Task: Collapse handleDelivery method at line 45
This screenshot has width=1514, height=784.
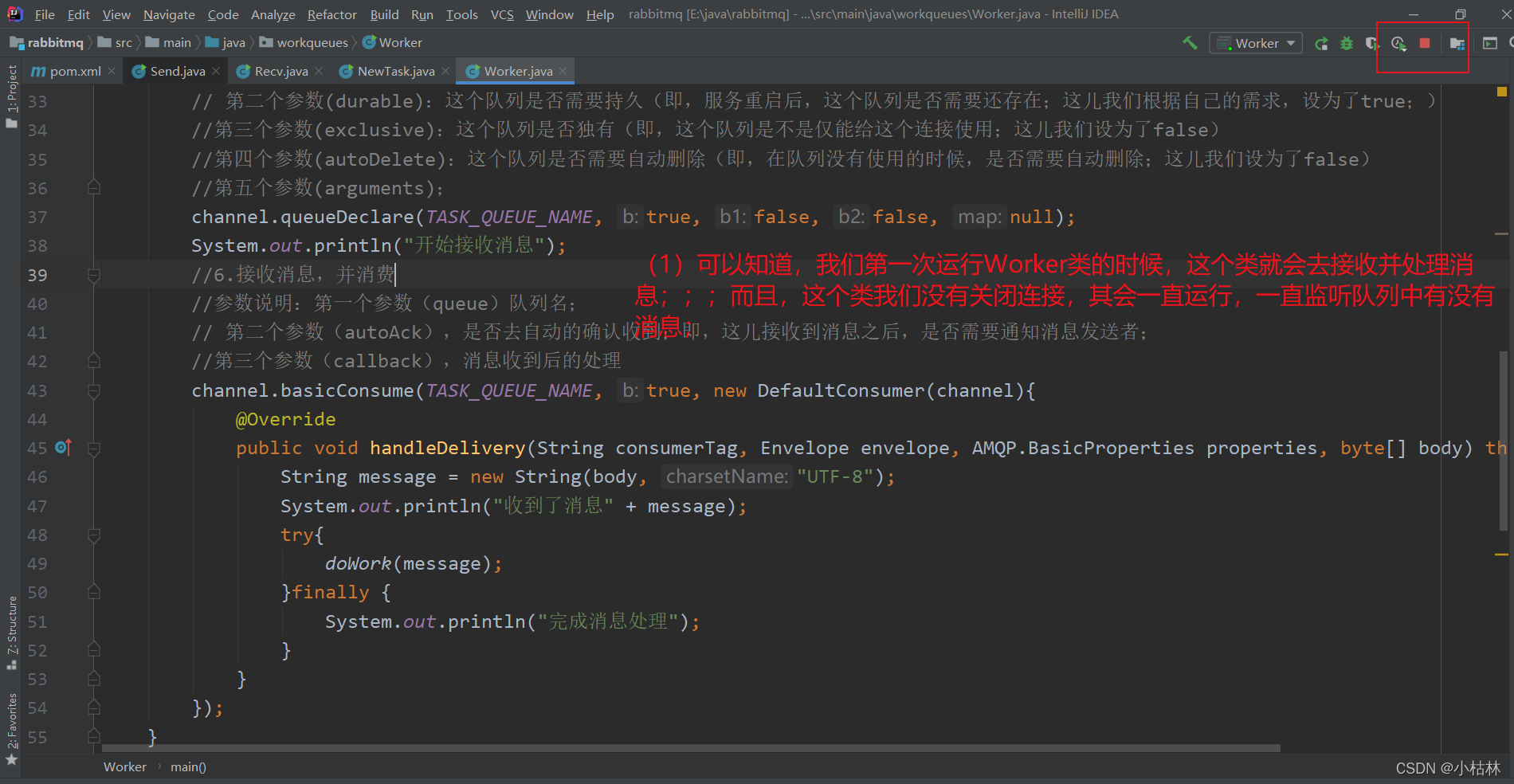Action: click(94, 448)
